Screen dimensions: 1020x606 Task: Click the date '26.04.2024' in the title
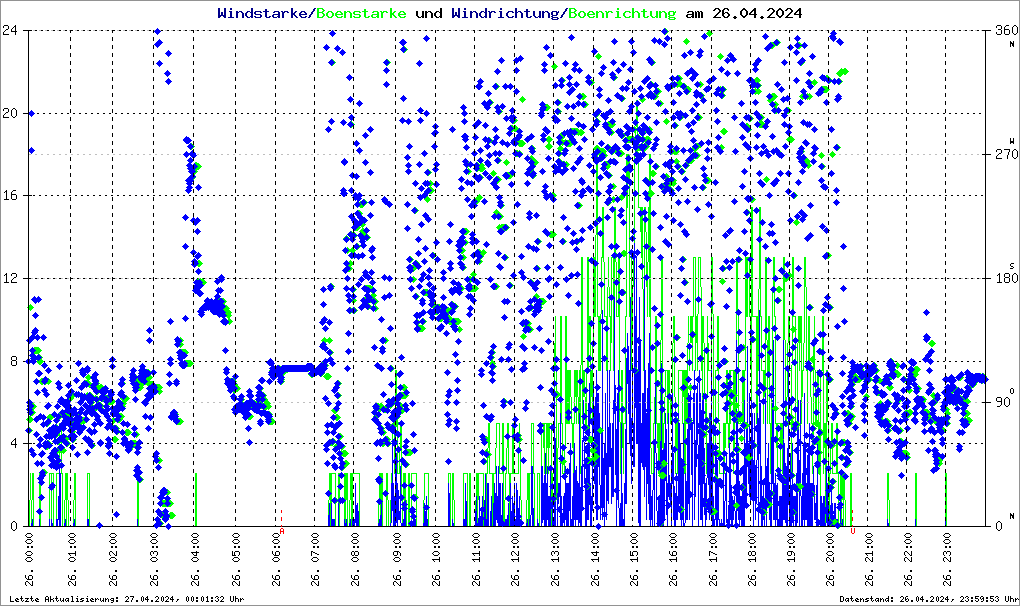click(757, 13)
